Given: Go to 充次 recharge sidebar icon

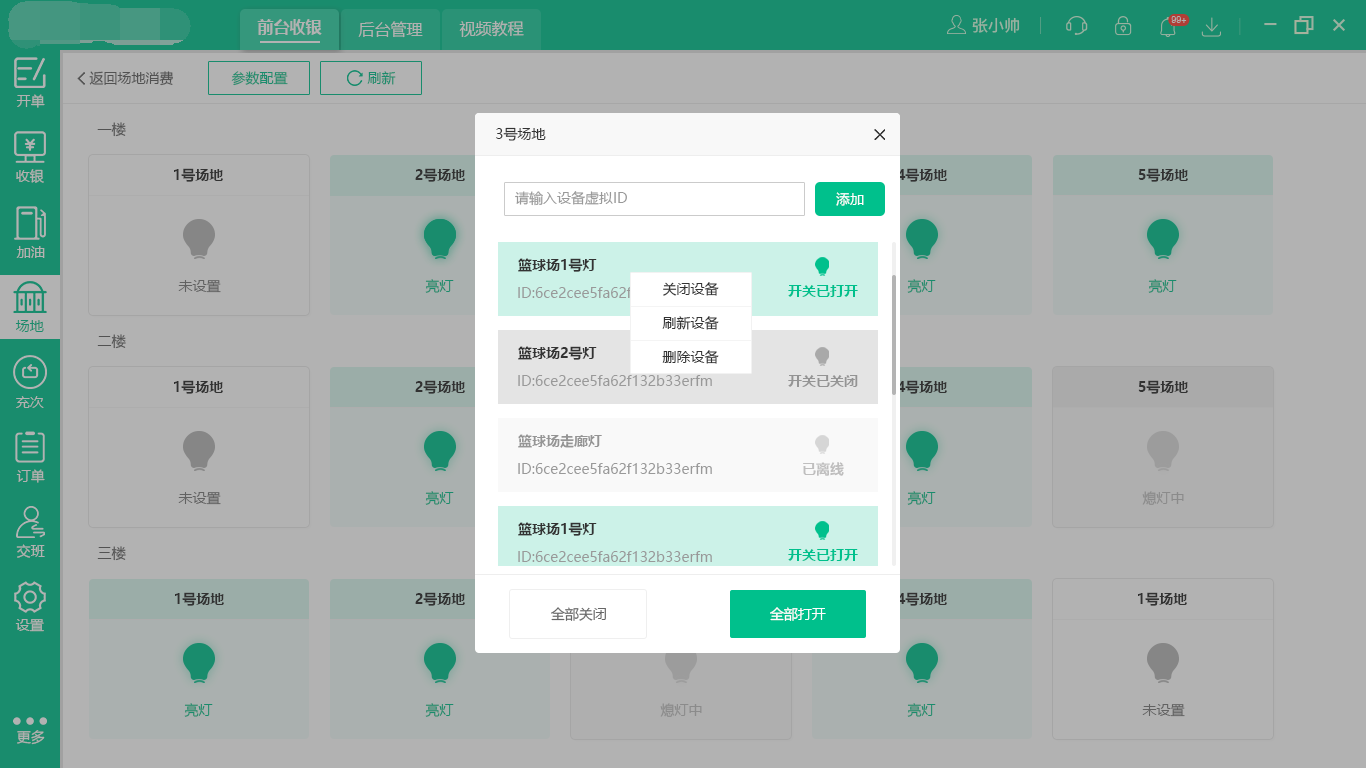Looking at the screenshot, I should pos(30,382).
